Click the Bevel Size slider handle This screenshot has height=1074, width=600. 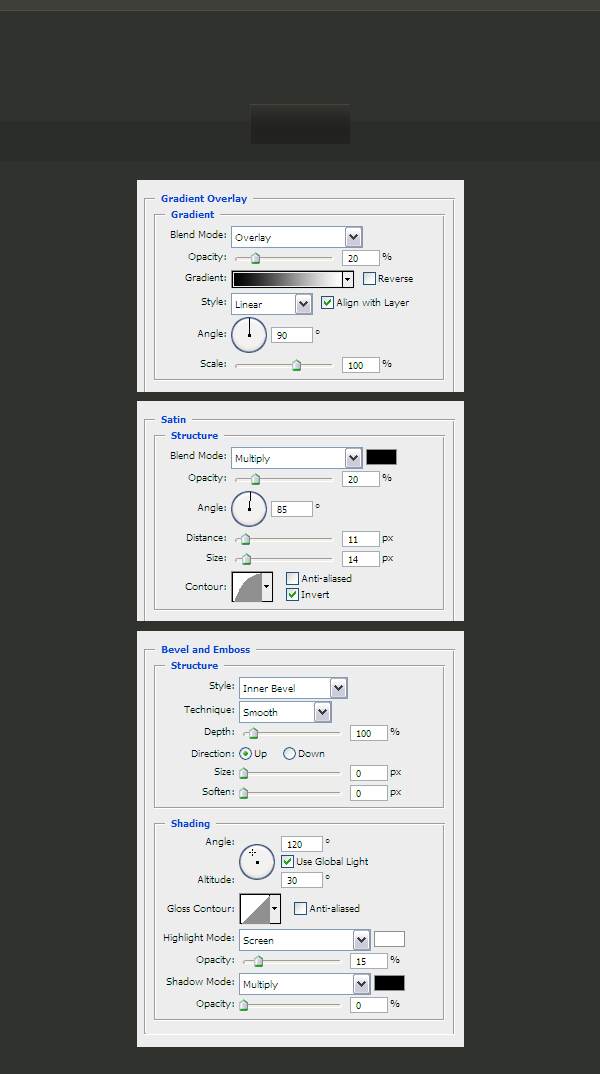(x=243, y=773)
